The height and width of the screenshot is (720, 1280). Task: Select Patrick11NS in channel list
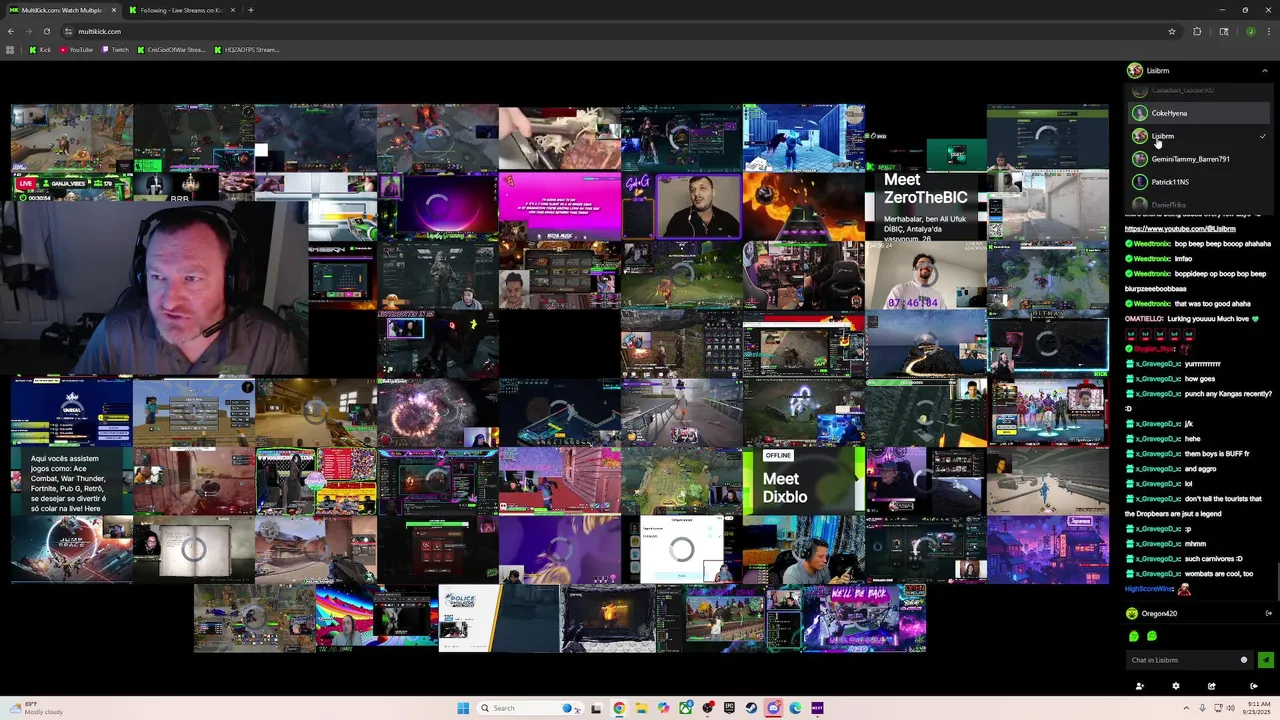tap(1198, 182)
